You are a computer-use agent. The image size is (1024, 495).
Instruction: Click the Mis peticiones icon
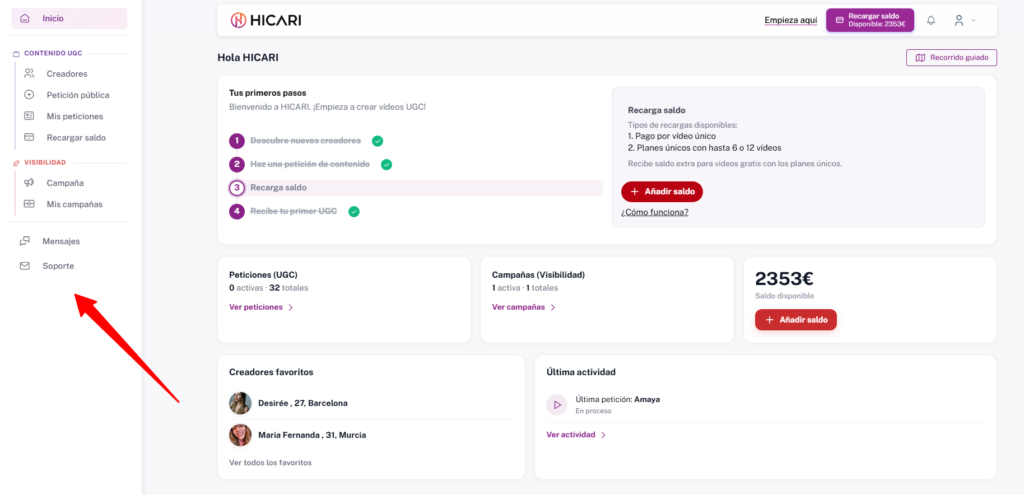(29, 116)
